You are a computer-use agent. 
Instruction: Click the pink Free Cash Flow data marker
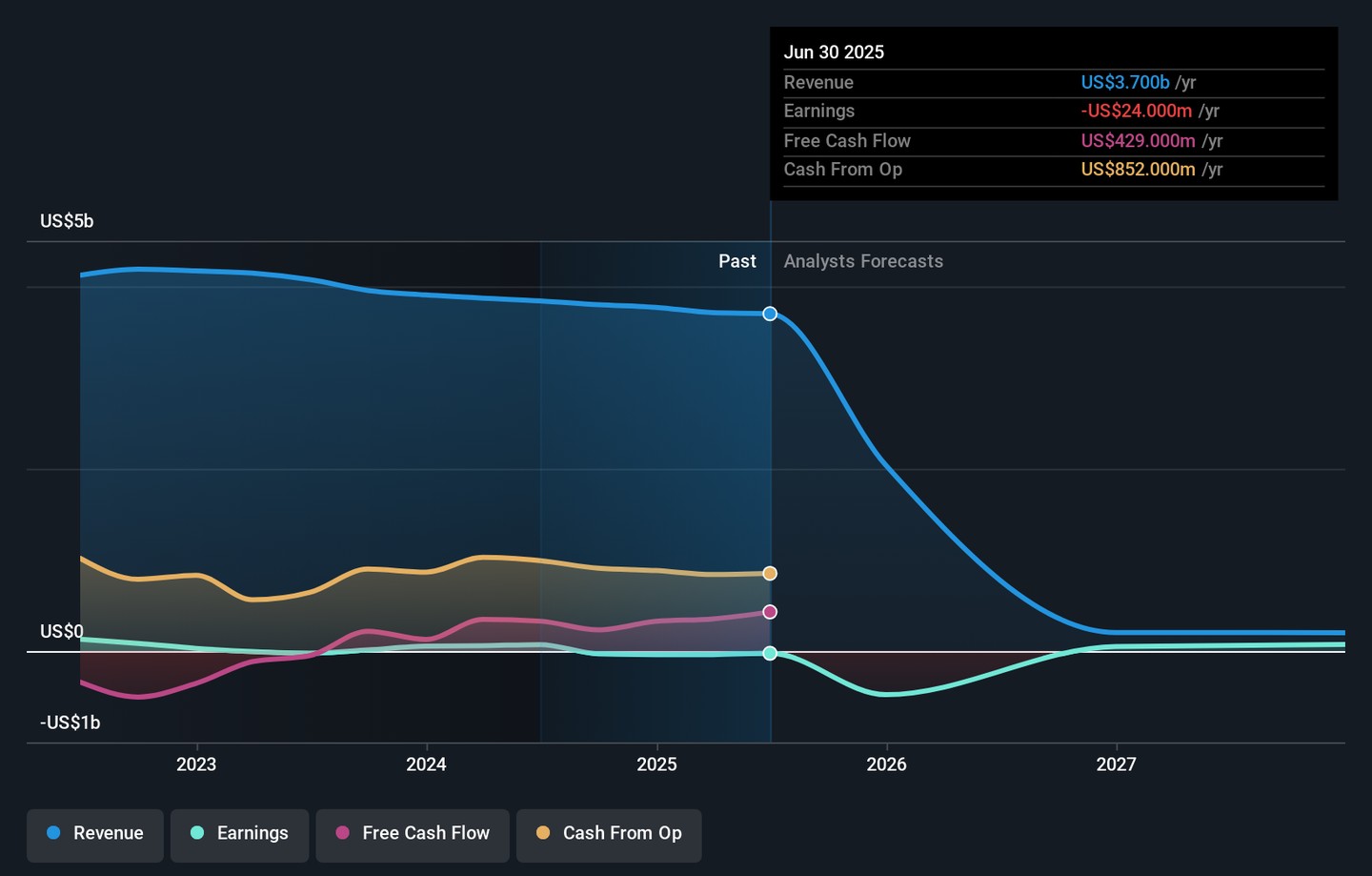(x=770, y=612)
